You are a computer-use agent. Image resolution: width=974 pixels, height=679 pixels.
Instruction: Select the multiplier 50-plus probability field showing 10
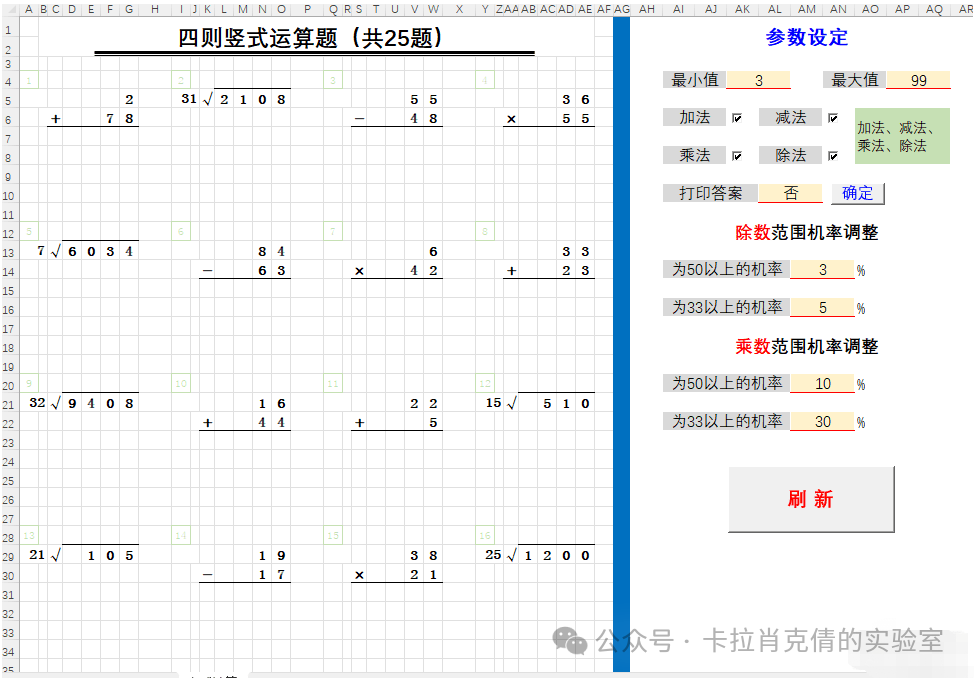(822, 383)
